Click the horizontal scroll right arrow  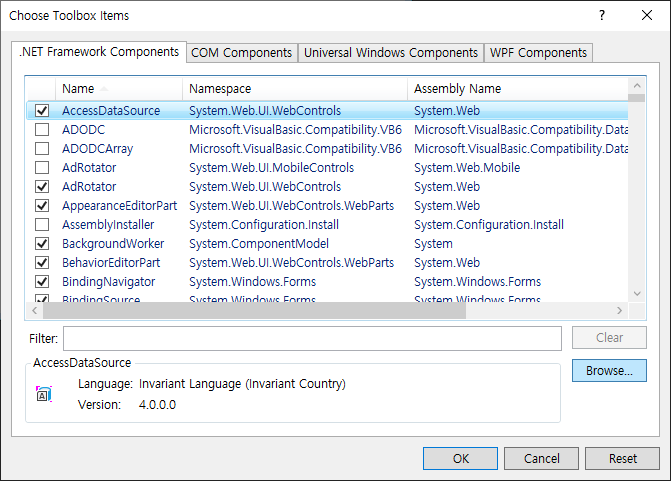pos(619,310)
